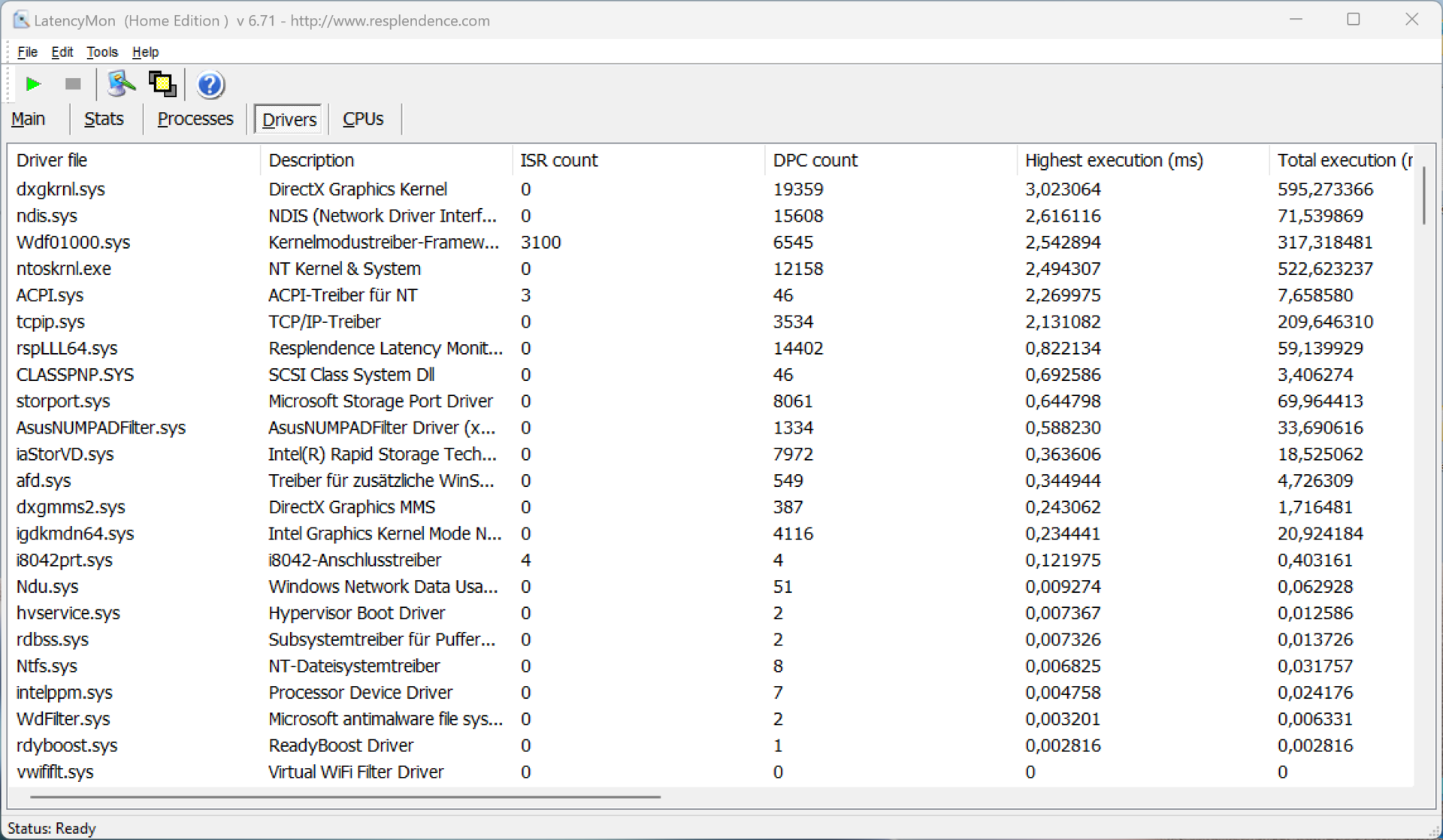Open the Tools menu
This screenshot has width=1443, height=840.
[102, 52]
